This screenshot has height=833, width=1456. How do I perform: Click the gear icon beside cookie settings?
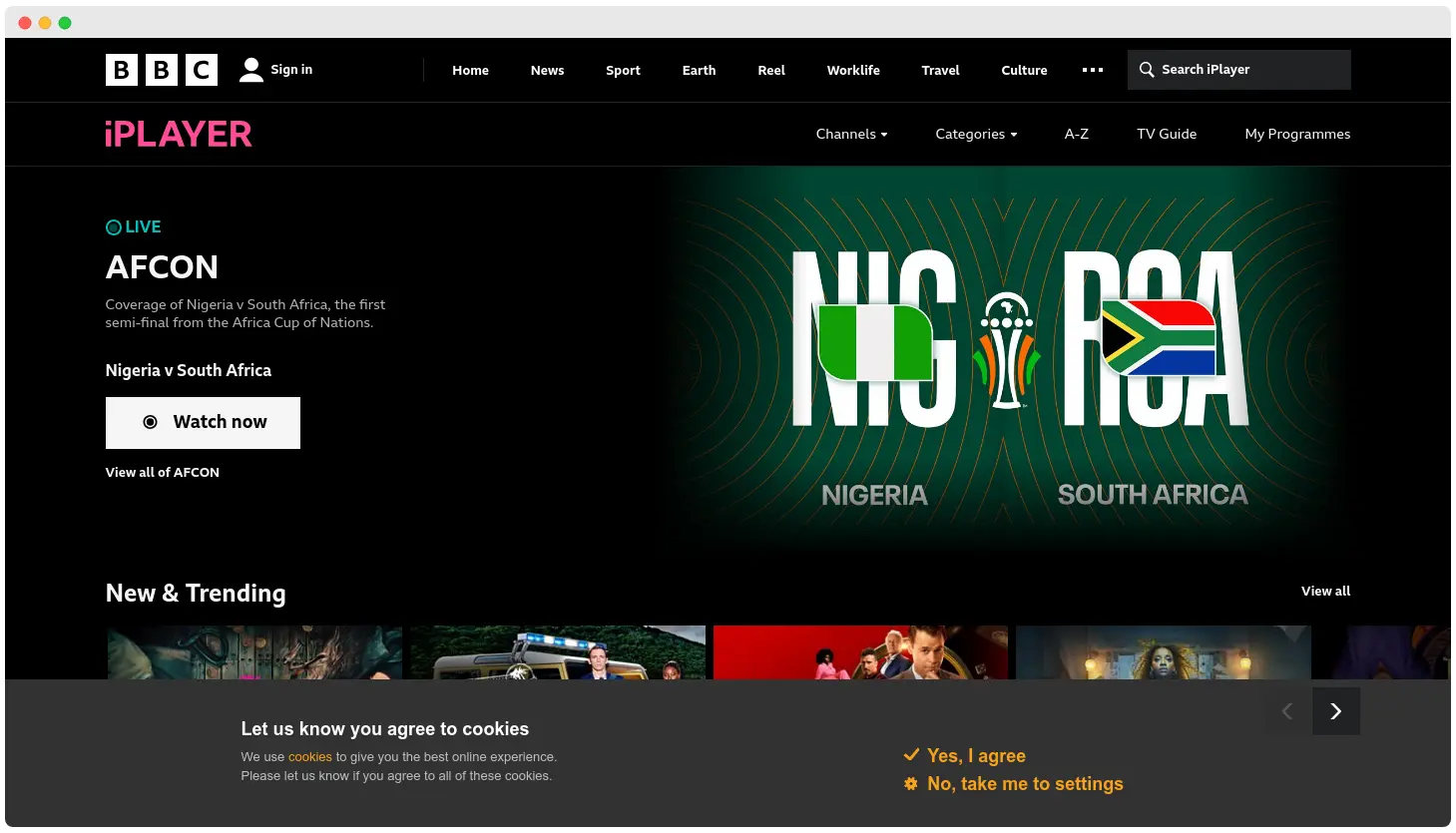911,784
